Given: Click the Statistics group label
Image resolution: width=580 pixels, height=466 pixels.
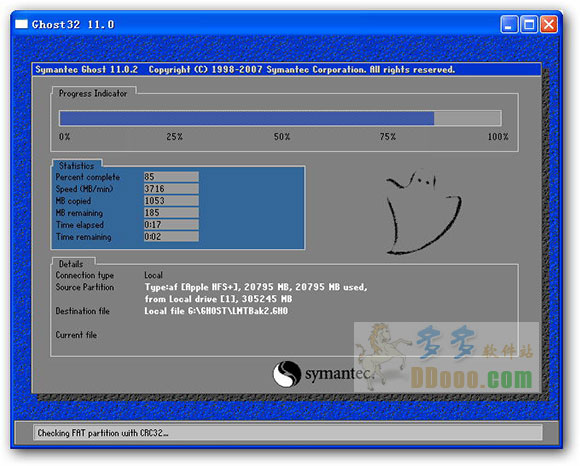Looking at the screenshot, I should click(x=77, y=166).
